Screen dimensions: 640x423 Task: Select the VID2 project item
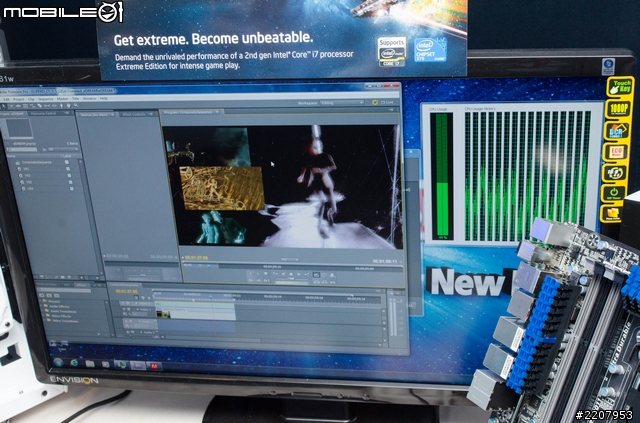click(25, 175)
